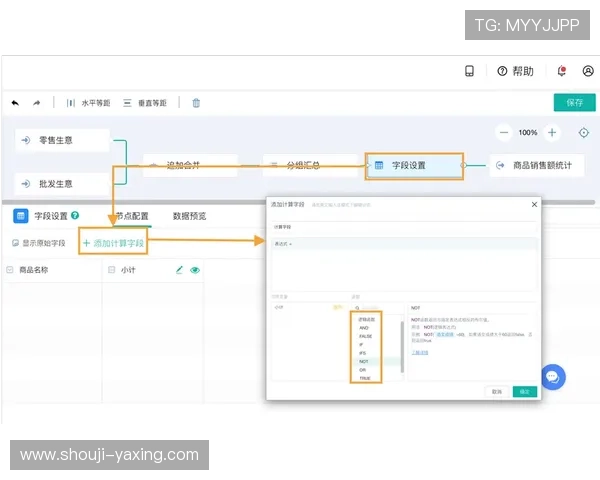Screen dimensions: 600x480
Task: Open the blue chat support bubble
Action: pyautogui.click(x=553, y=377)
